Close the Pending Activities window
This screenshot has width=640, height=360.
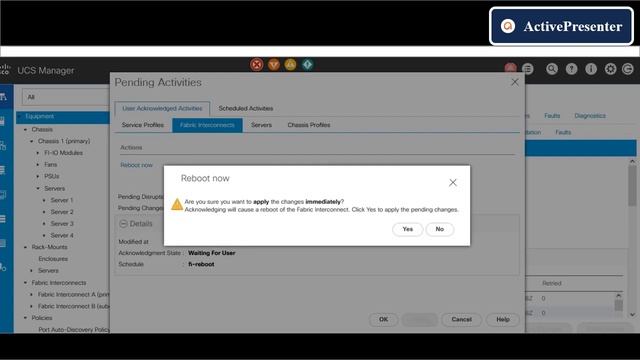[515, 82]
